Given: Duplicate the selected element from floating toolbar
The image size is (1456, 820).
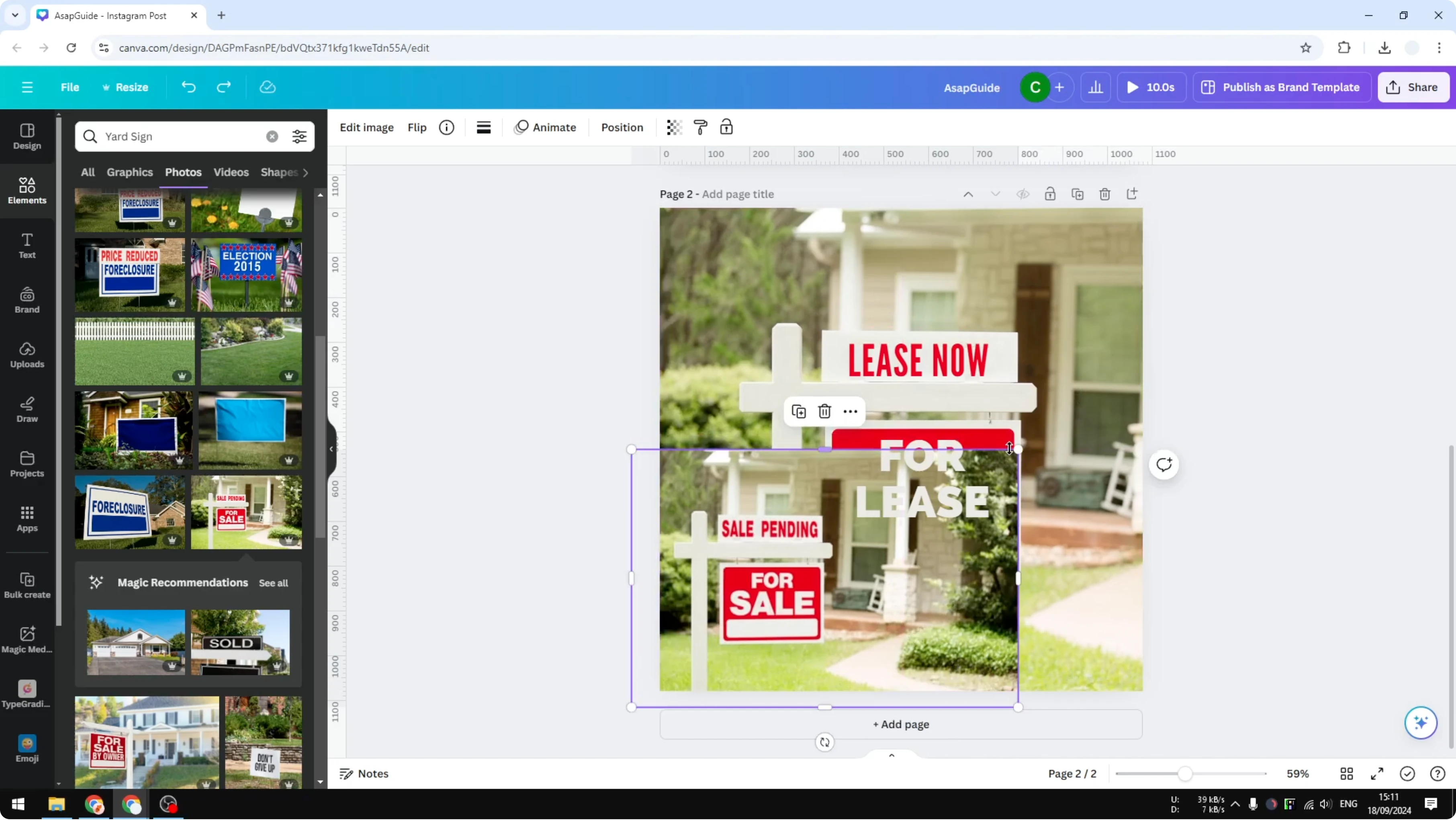Looking at the screenshot, I should click(x=799, y=412).
